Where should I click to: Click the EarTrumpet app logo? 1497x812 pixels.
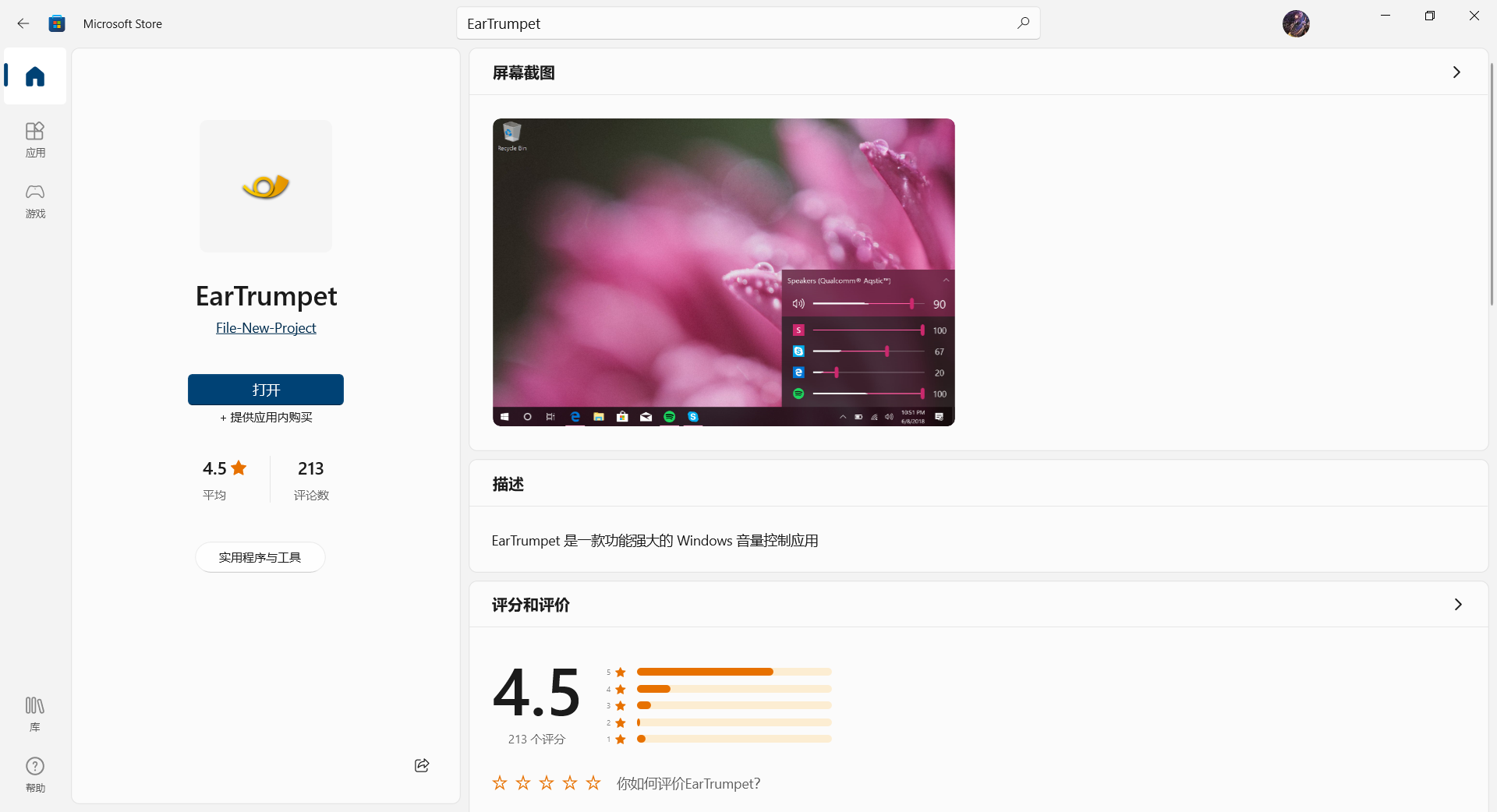pos(266,186)
